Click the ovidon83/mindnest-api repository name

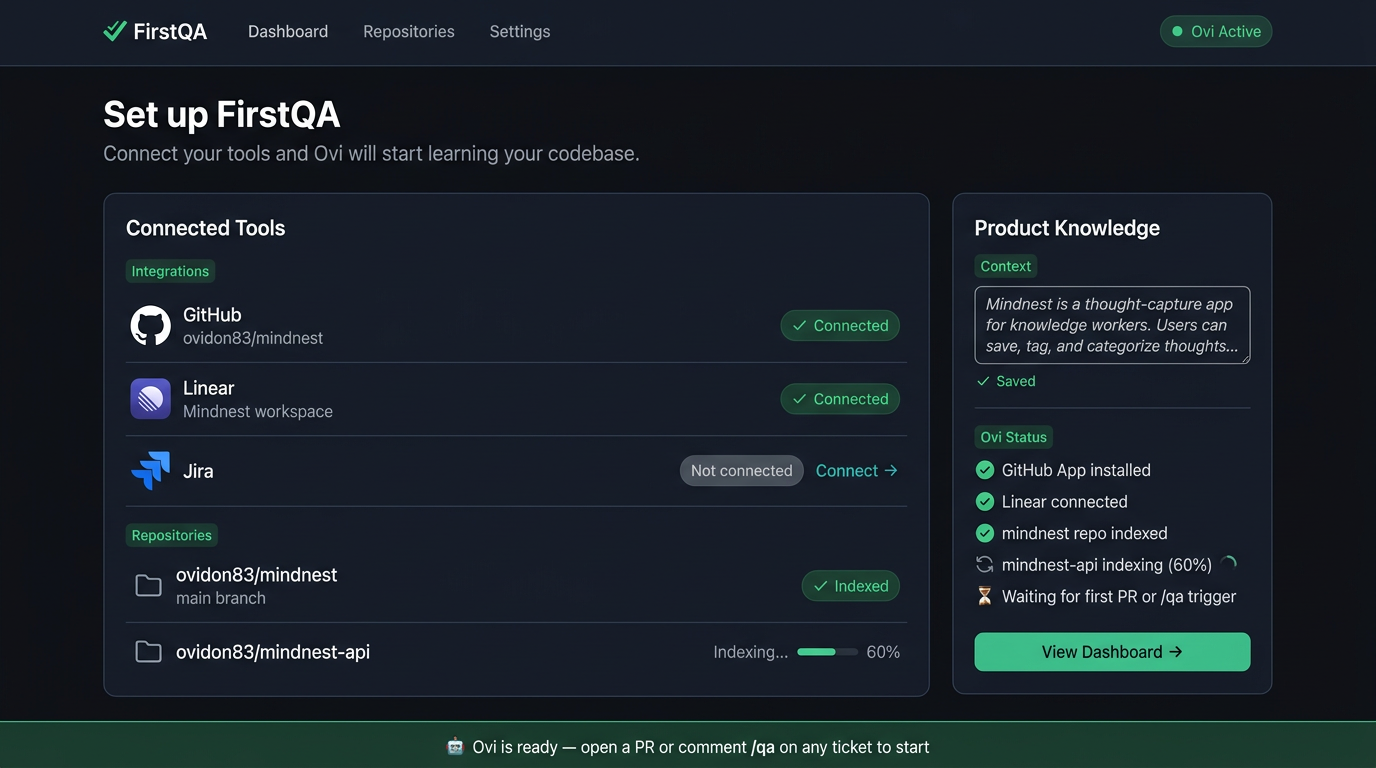(273, 652)
